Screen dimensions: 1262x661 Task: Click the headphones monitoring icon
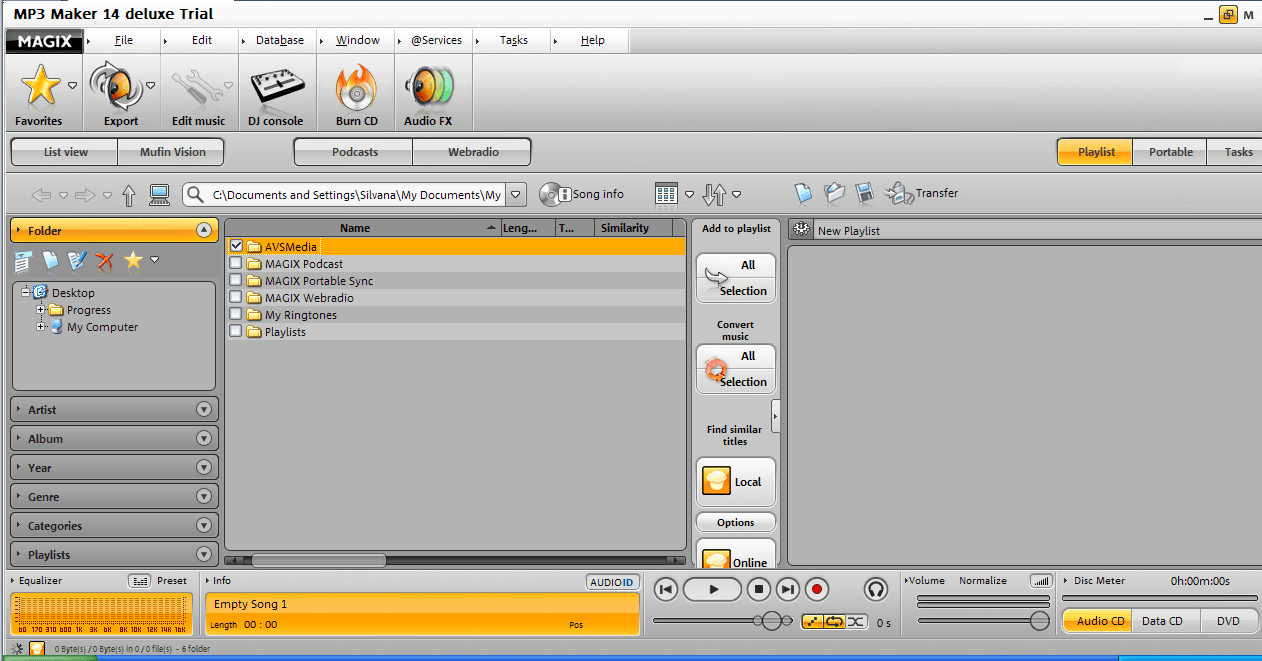coord(876,589)
